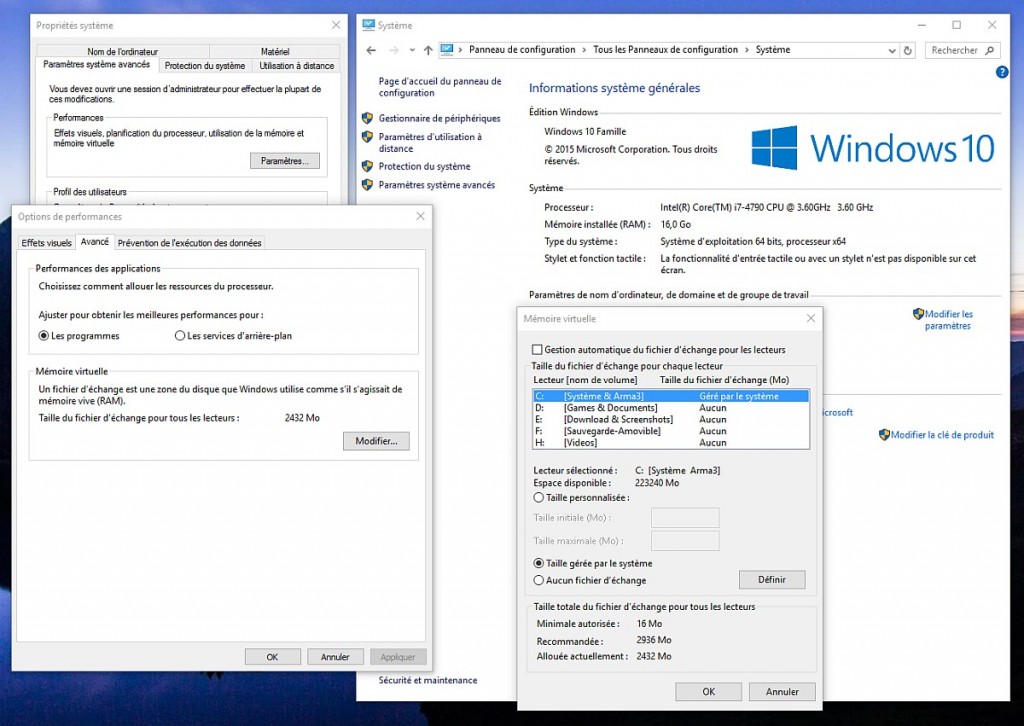Viewport: 1024px width, 726px height.
Task: Click the shield icon beside Gestionnaire de périphériques
Action: click(x=367, y=118)
